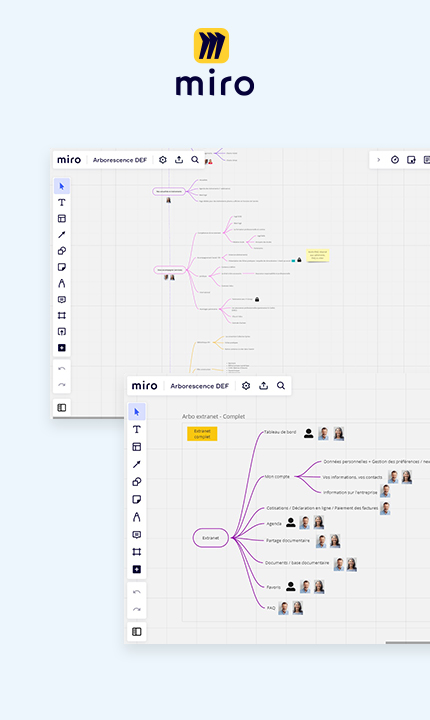The image size is (430, 720).
Task: Toggle the frames panel icon in the upper window
Action: [62, 408]
